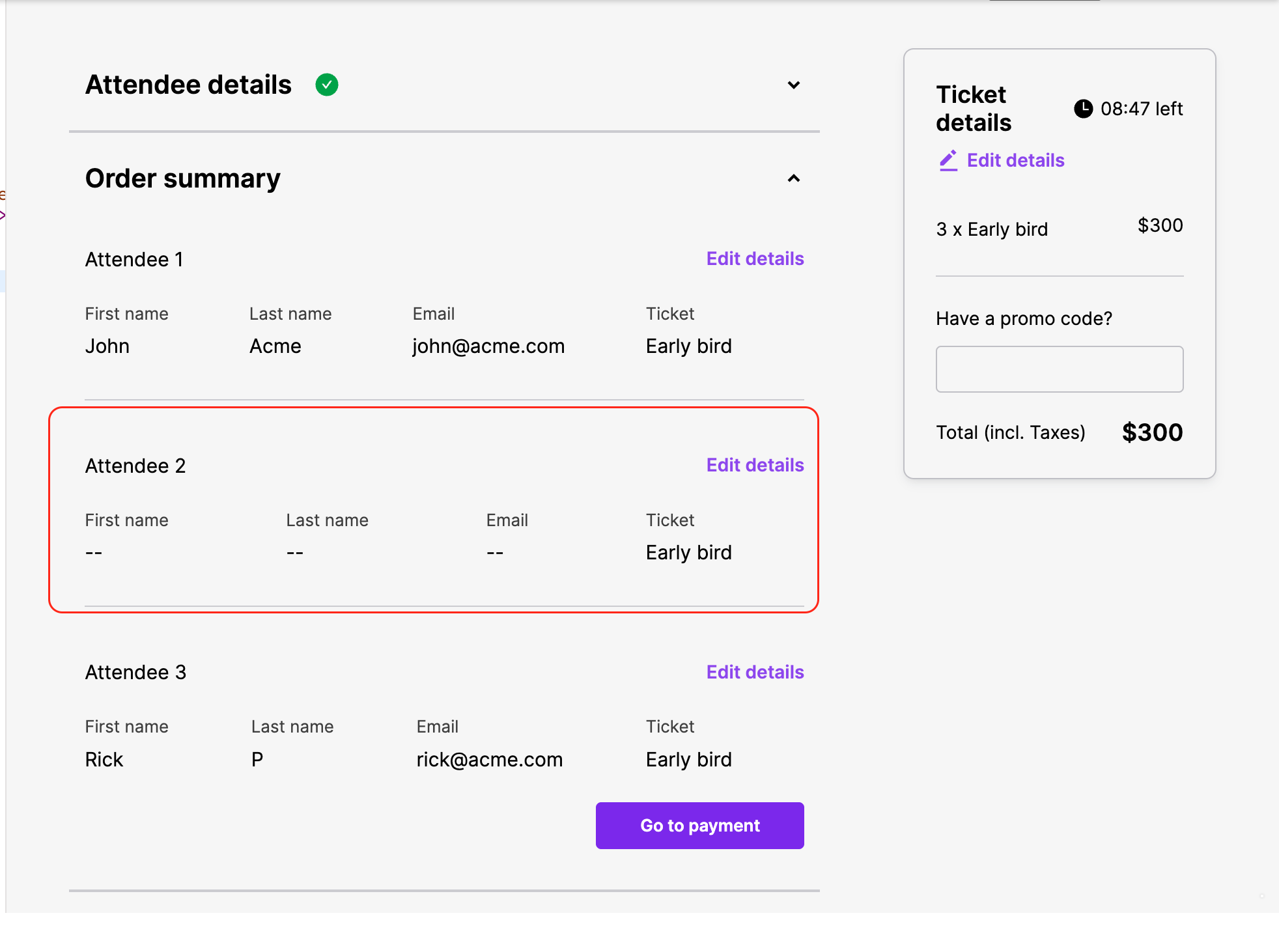Click the Have a promo code label
The width and height of the screenshot is (1279, 952).
point(1024,318)
